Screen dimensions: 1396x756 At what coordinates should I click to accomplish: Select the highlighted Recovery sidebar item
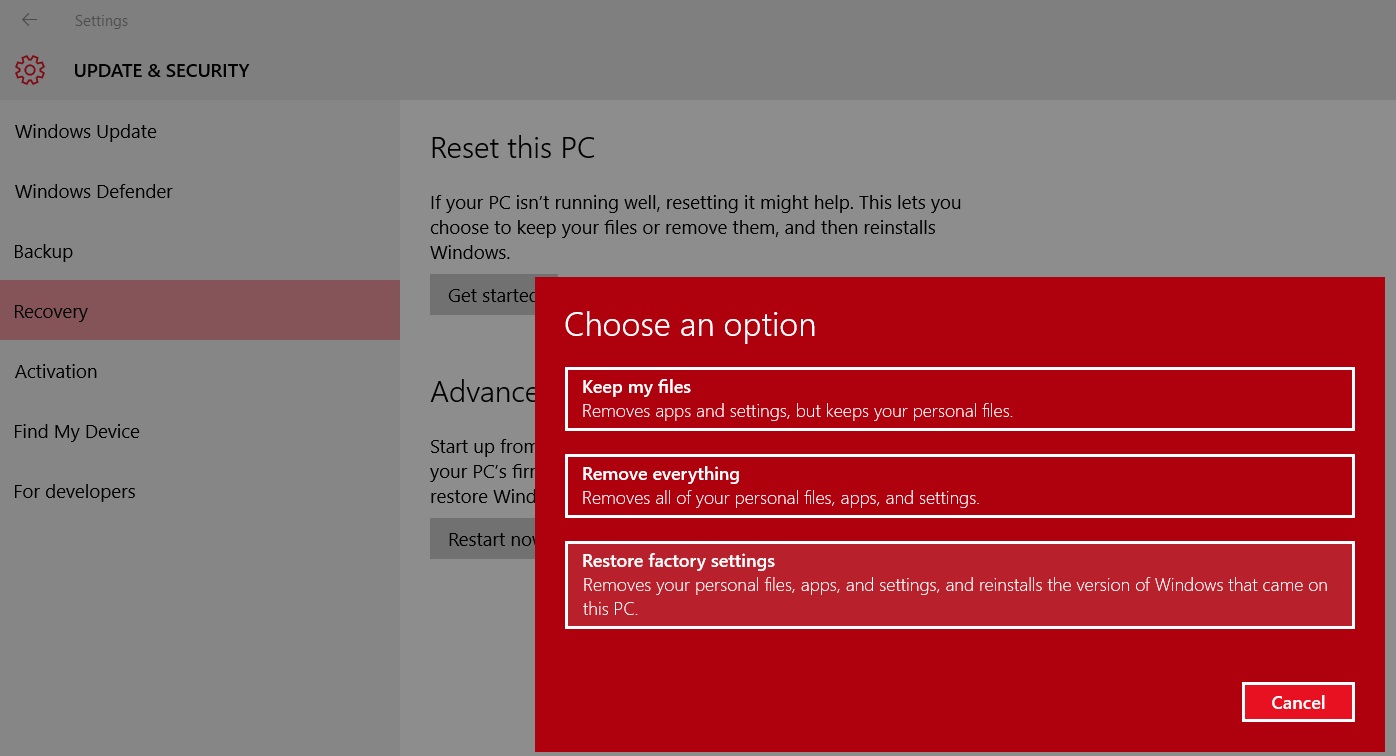51,311
